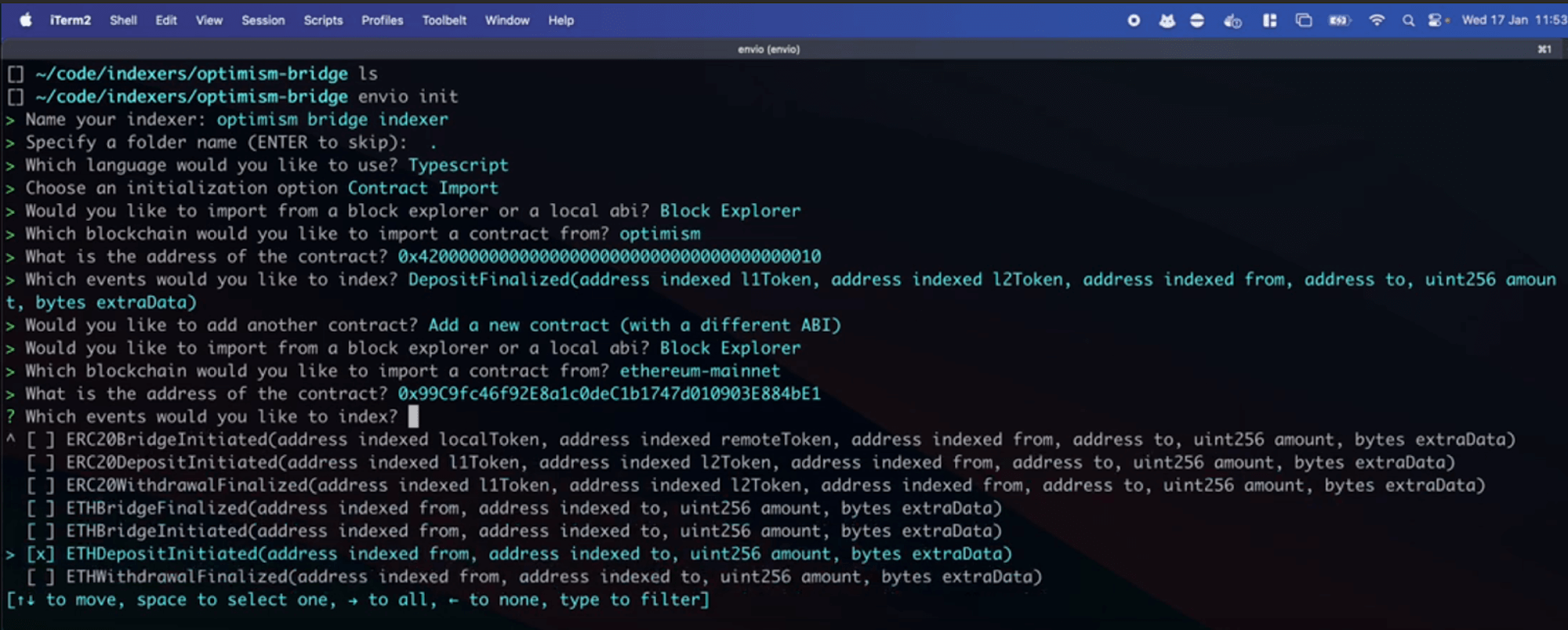The width and height of the screenshot is (1568, 630).
Task: Click the envio (envio) tab title
Action: 768,49
